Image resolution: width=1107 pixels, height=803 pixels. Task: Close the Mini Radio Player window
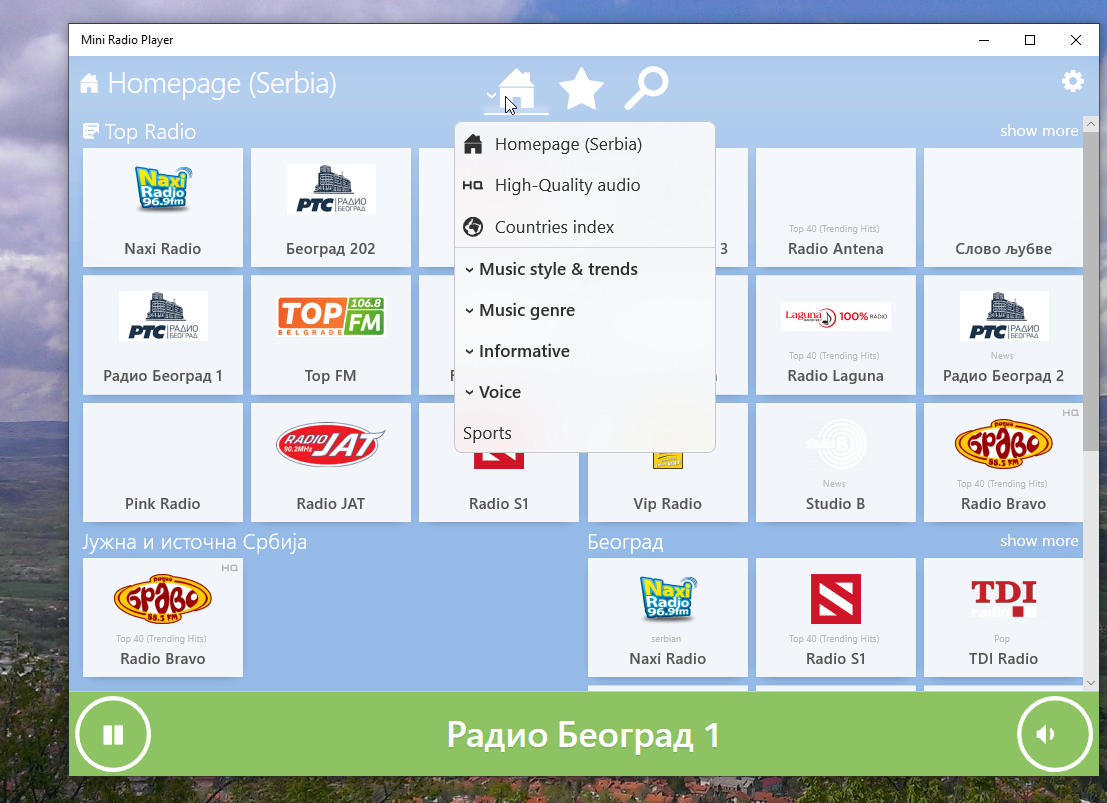coord(1075,40)
